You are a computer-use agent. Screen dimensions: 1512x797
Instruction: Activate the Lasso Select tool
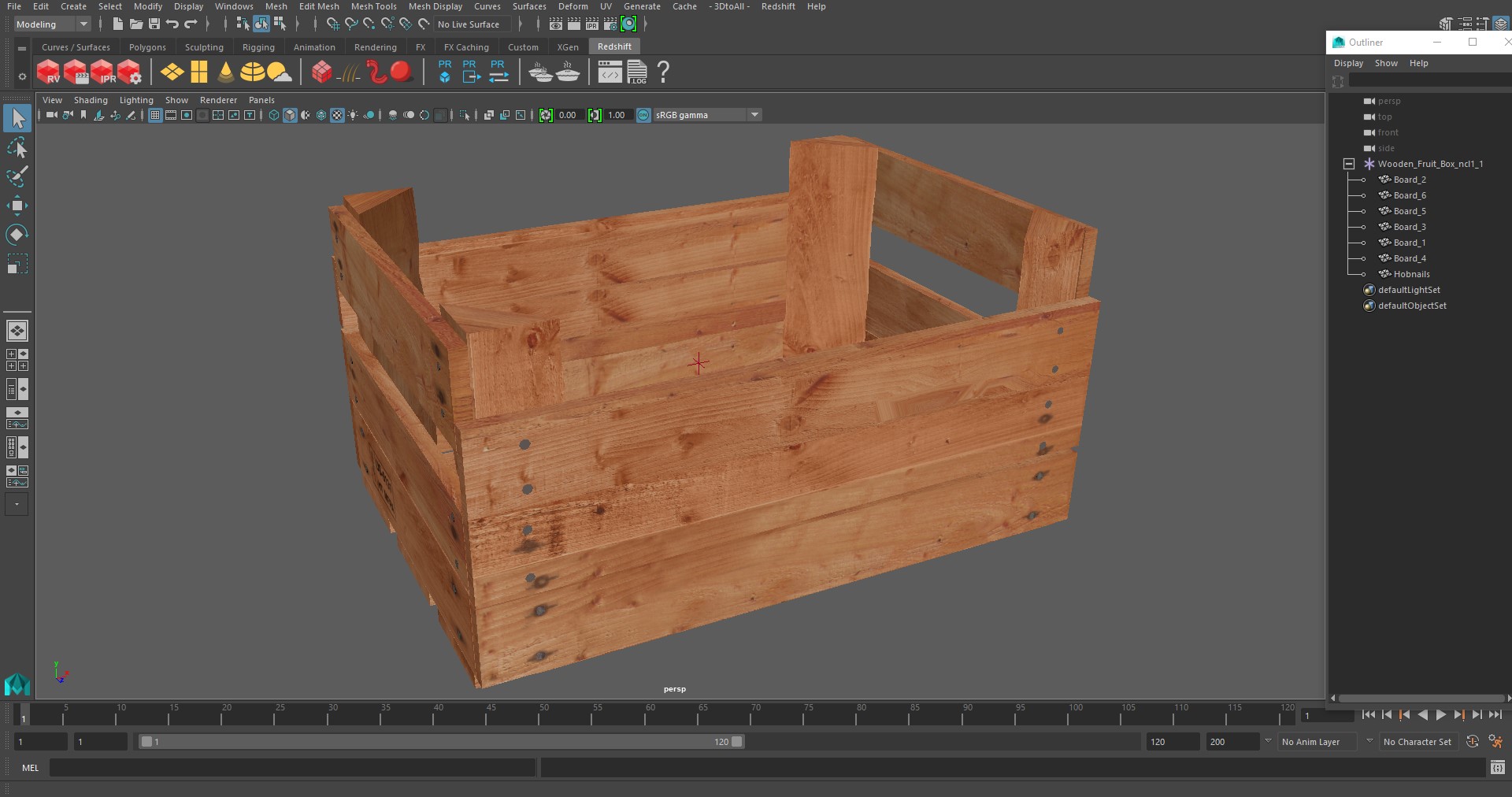point(17,147)
